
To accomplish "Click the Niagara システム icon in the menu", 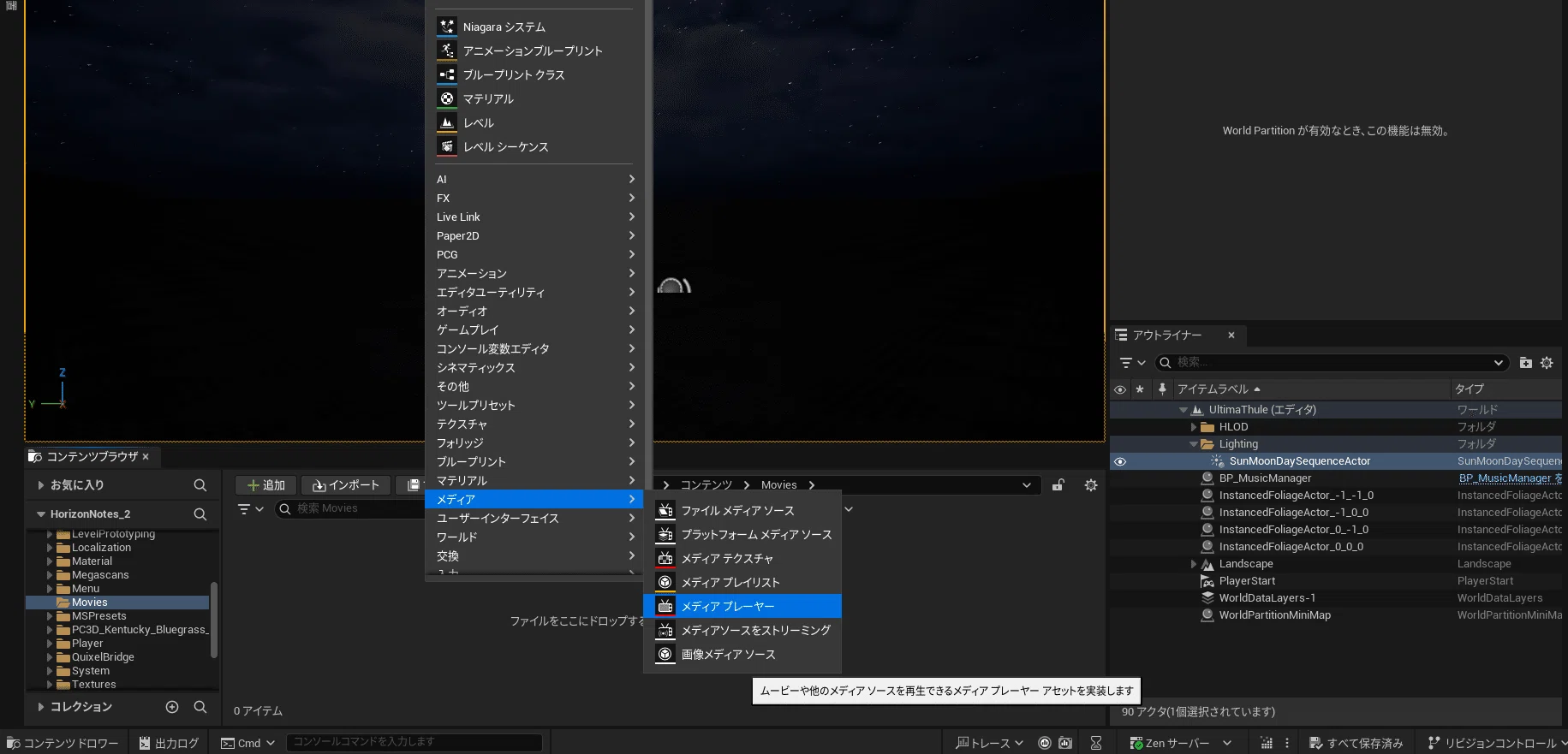I will tap(447, 27).
